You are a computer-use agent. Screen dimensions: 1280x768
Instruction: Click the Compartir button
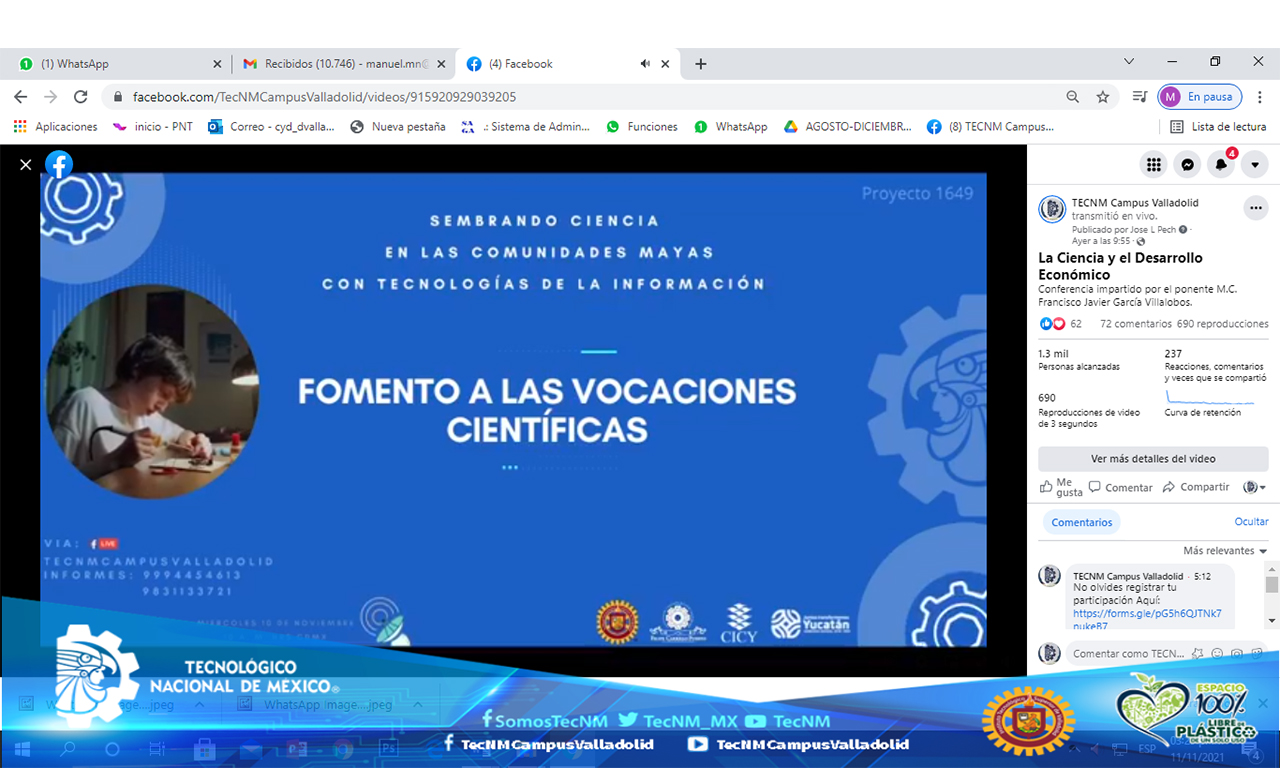point(1196,487)
